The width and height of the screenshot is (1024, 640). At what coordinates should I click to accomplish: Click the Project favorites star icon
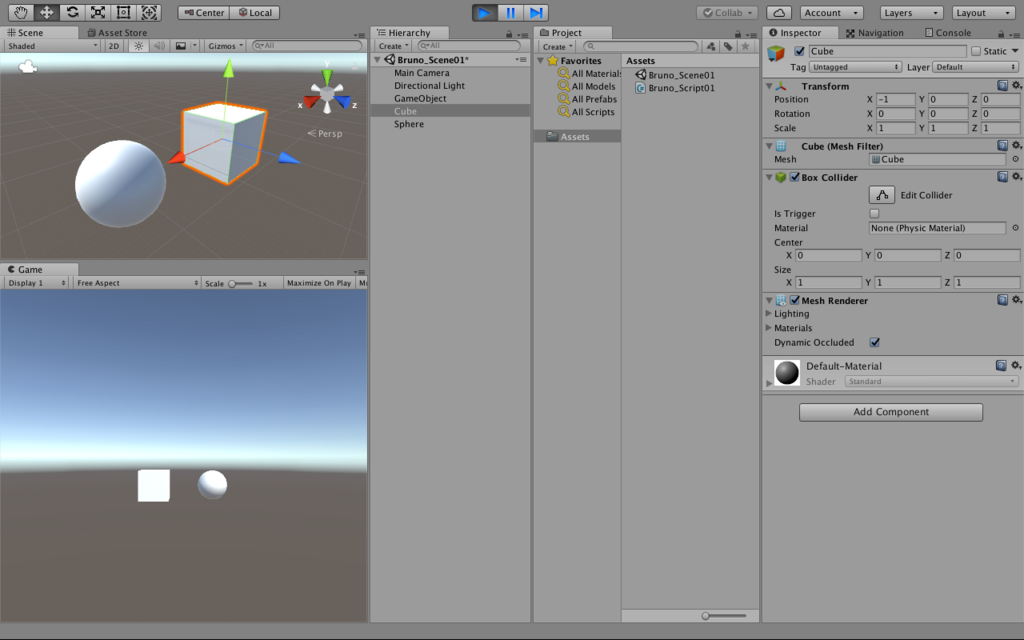745,46
